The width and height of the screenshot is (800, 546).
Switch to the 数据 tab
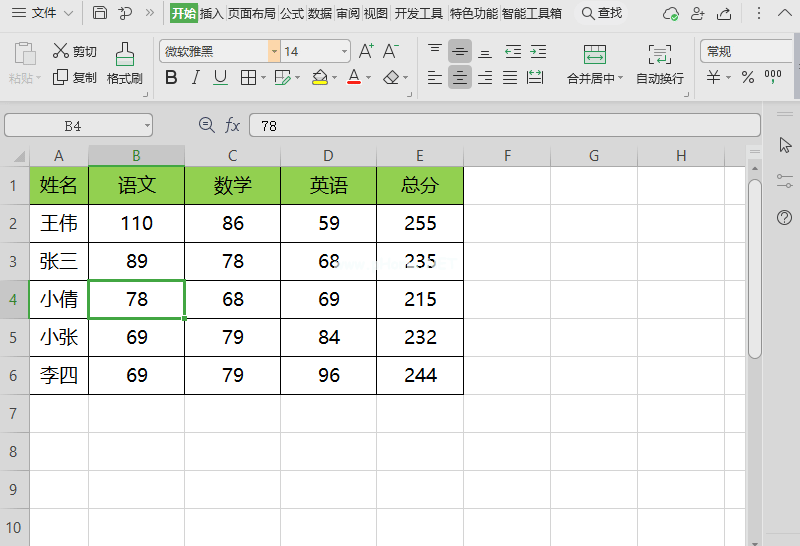pos(320,13)
